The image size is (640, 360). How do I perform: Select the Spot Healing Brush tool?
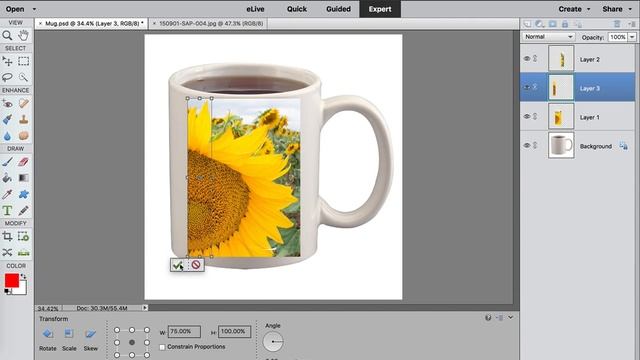pyautogui.click(x=24, y=103)
